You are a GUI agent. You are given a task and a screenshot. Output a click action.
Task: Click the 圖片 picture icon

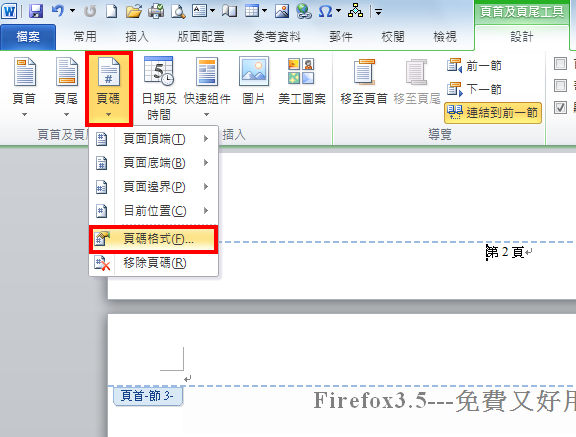point(254,81)
